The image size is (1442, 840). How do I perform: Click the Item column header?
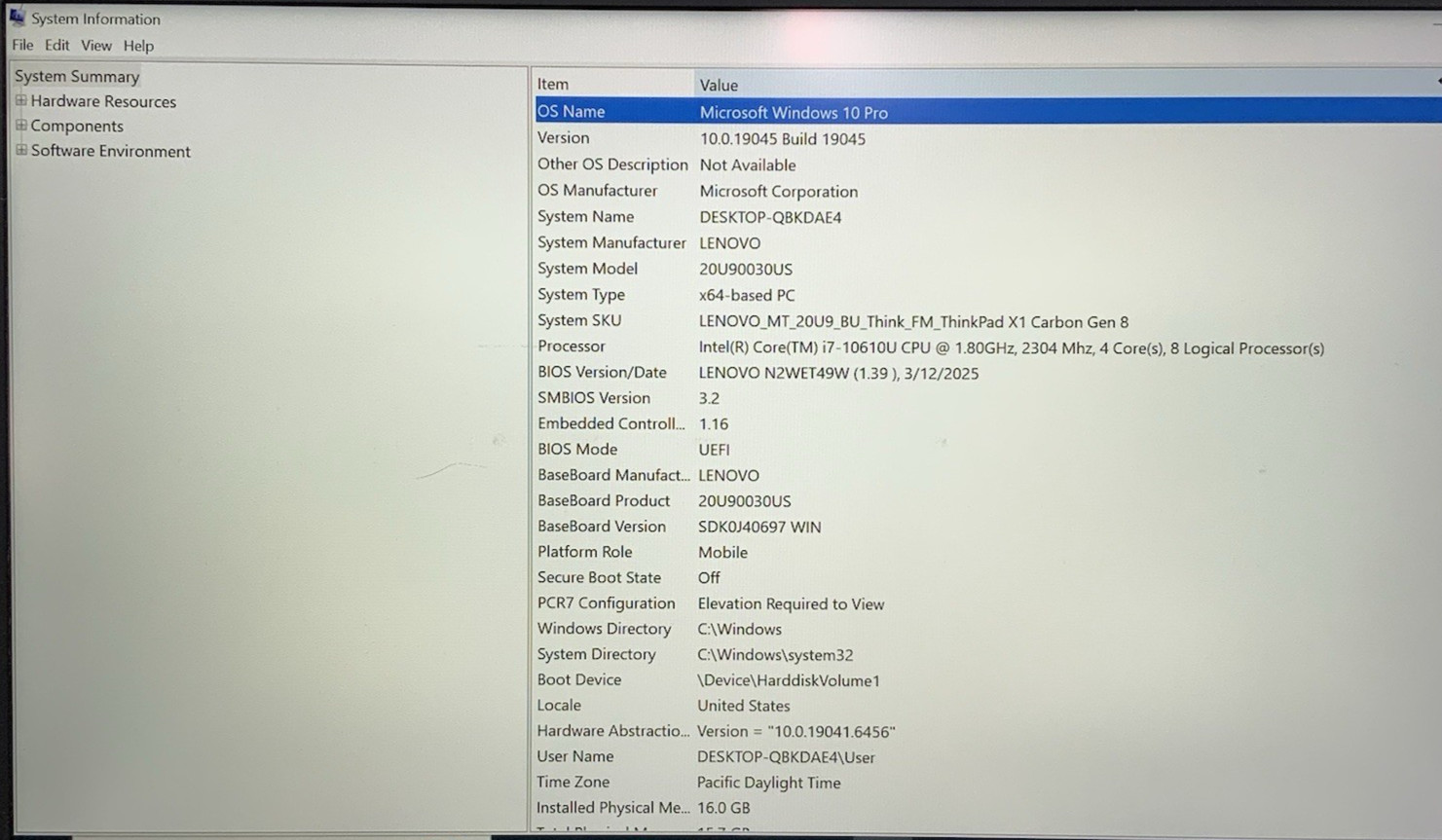click(x=613, y=85)
